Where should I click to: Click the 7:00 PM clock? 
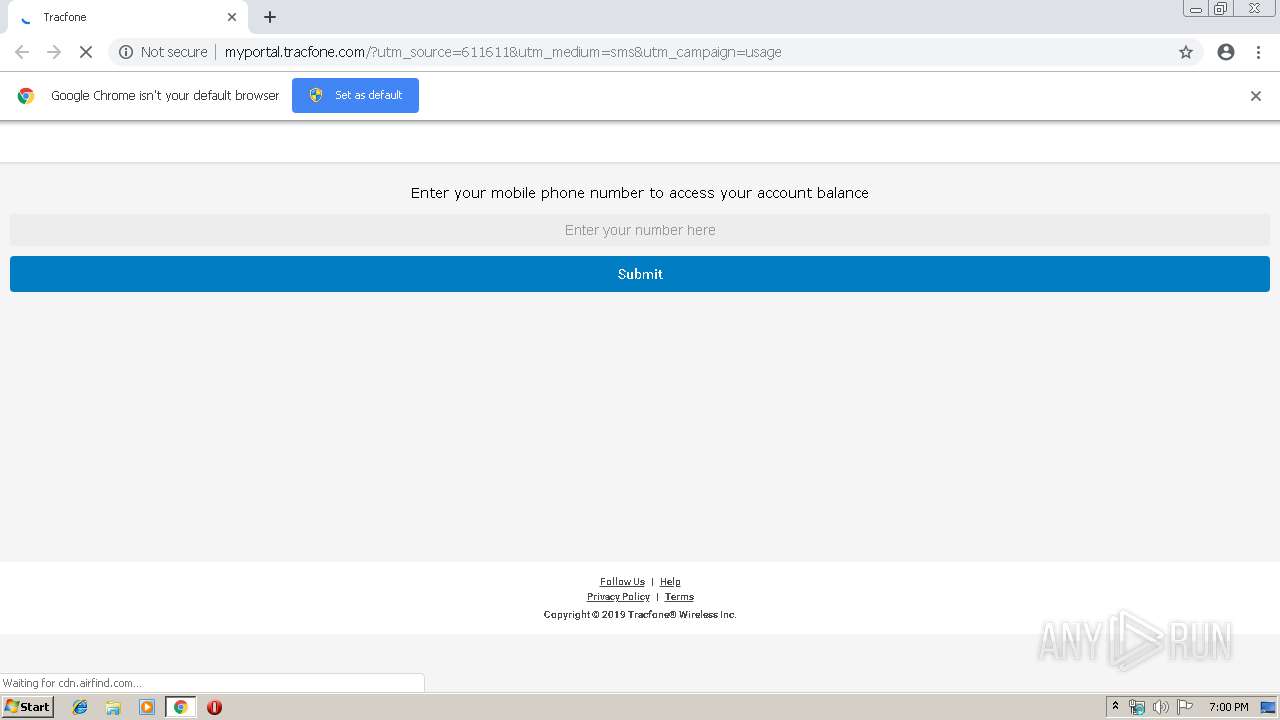point(1228,707)
